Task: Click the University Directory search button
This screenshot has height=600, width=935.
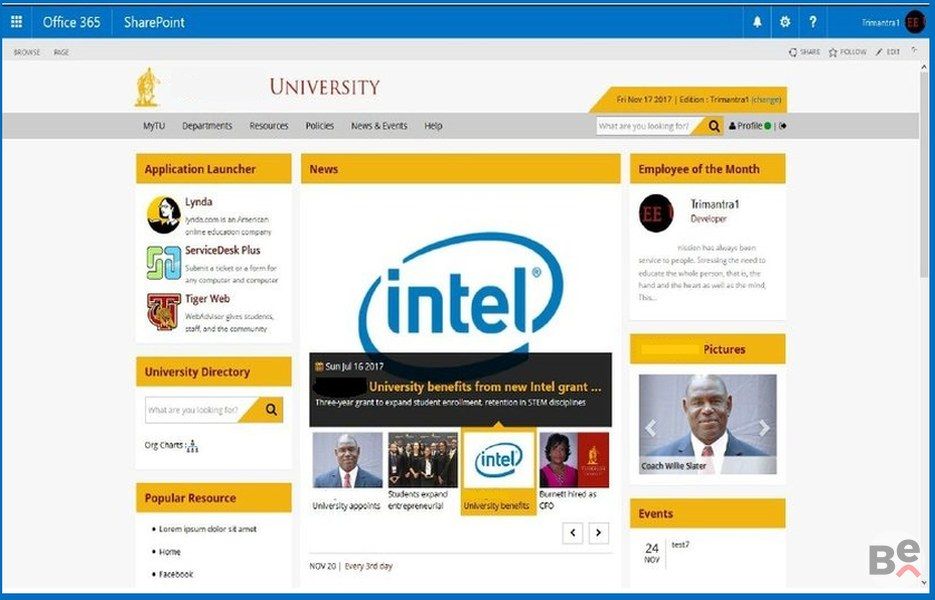Action: 271,410
